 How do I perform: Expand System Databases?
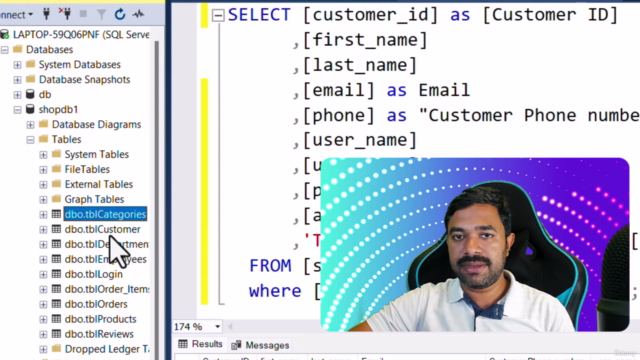pos(18,65)
